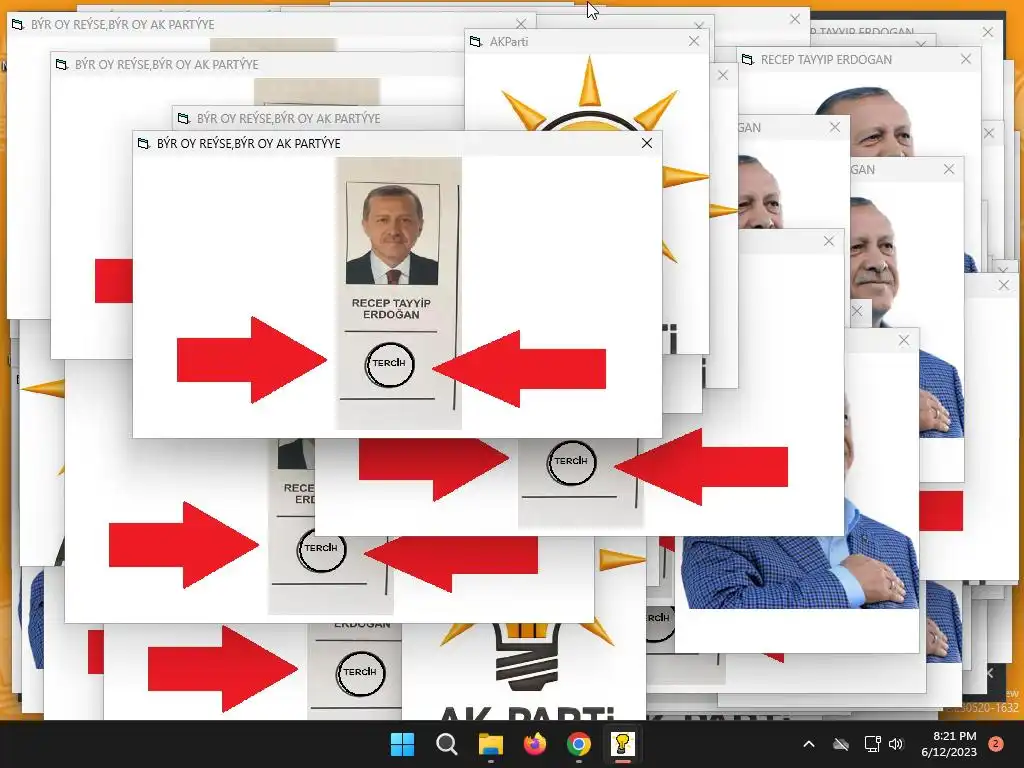Image resolution: width=1024 pixels, height=768 pixels.
Task: Open the notification badge showing 2
Action: [x=996, y=744]
